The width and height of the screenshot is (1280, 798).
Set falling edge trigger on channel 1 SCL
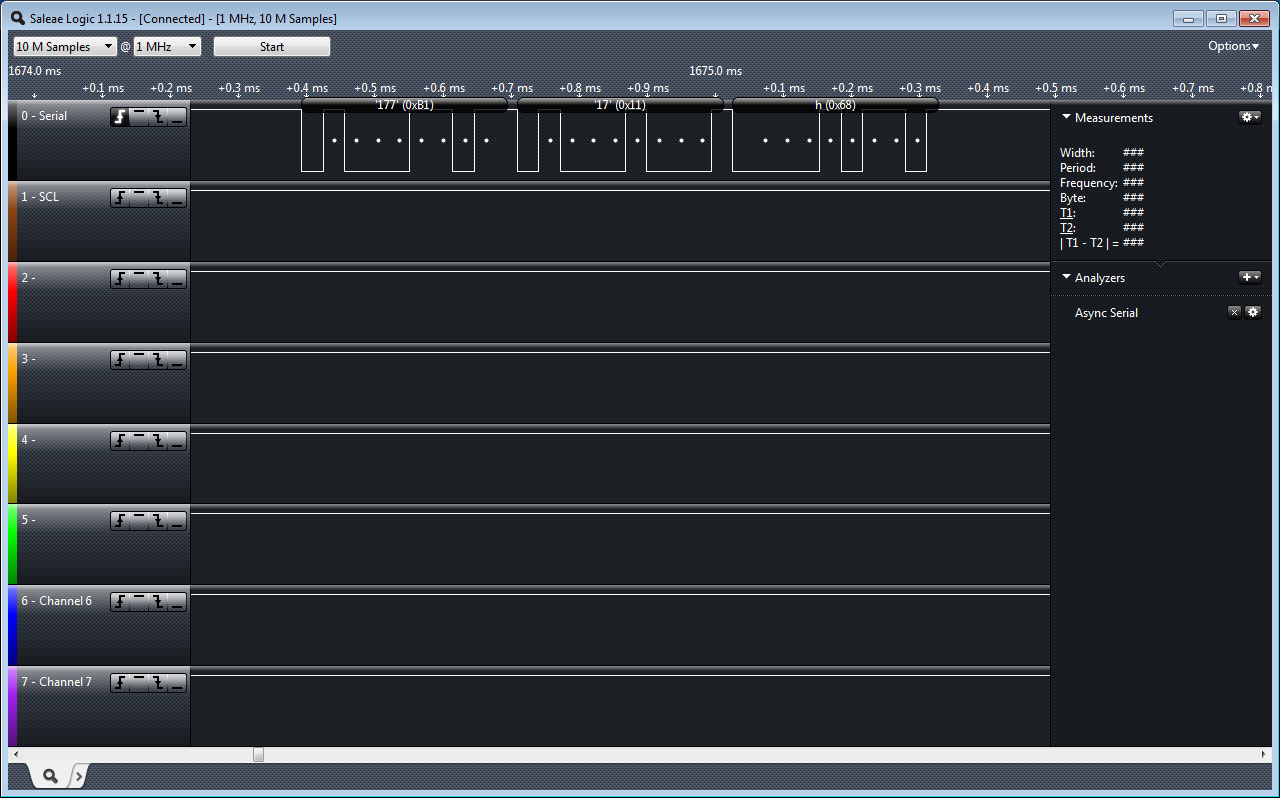pos(158,198)
